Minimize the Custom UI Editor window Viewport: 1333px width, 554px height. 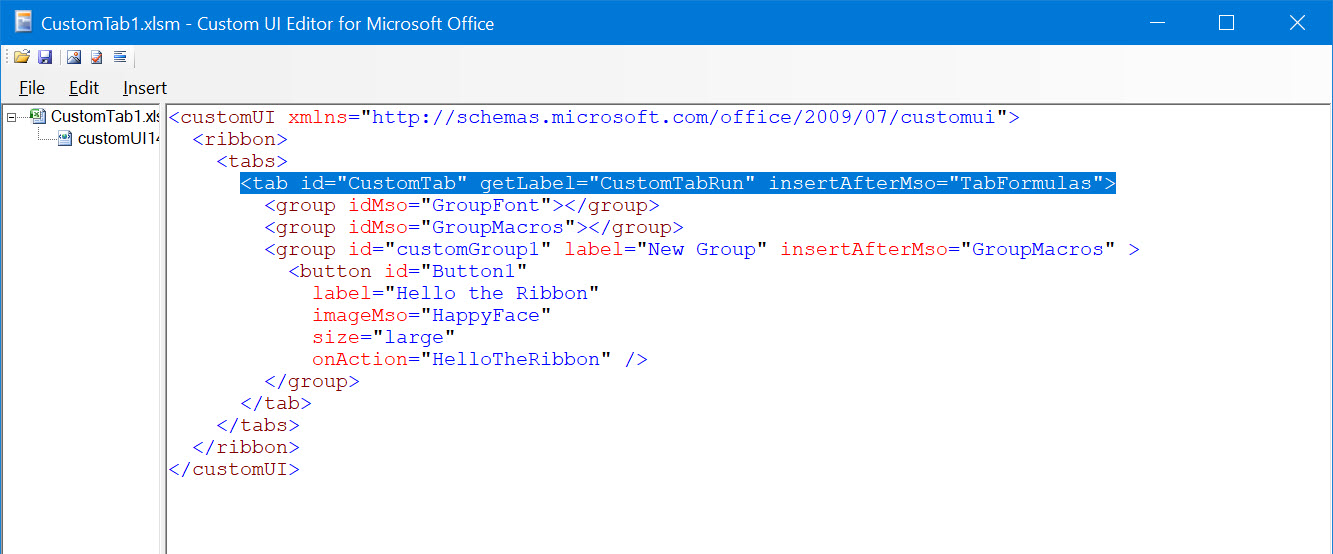(x=1157, y=22)
